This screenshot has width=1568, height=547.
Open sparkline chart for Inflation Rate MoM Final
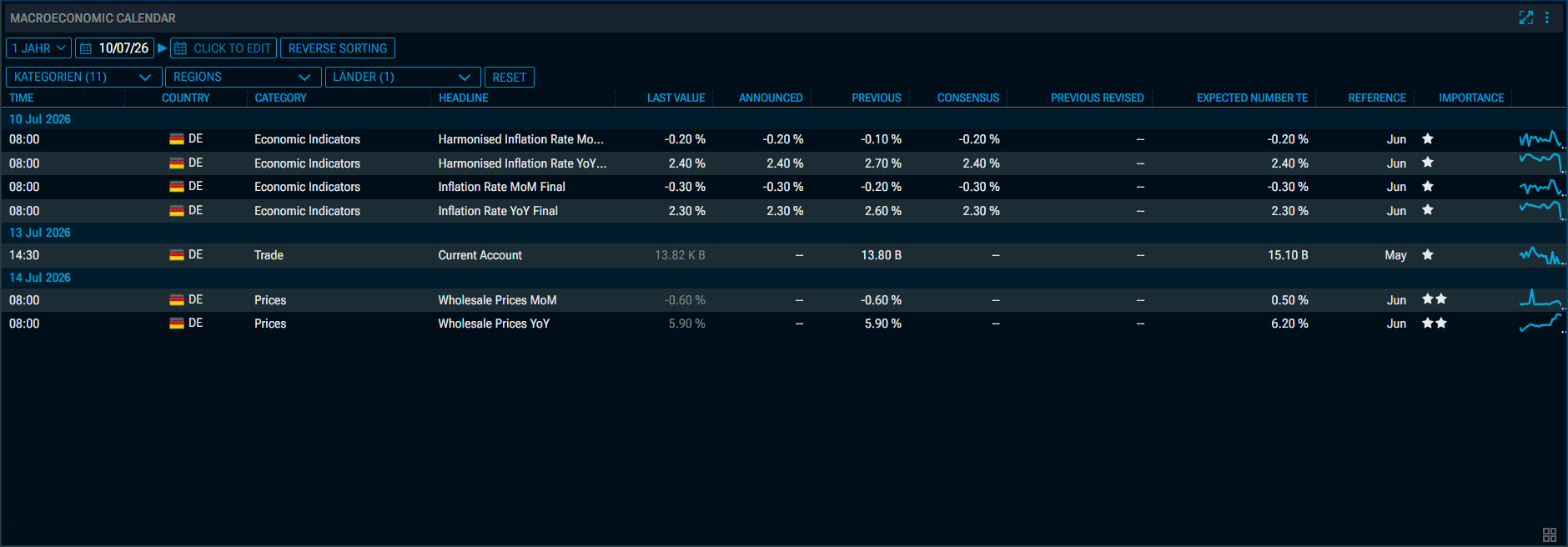tap(1540, 187)
